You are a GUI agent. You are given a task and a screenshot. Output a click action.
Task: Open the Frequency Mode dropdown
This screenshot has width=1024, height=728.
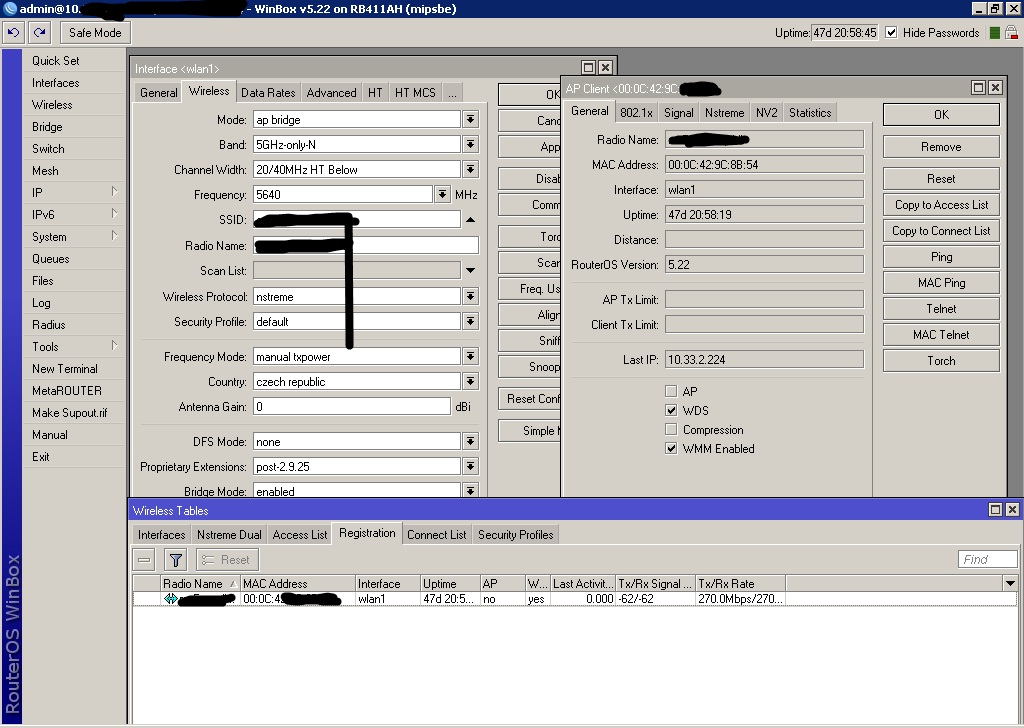470,356
